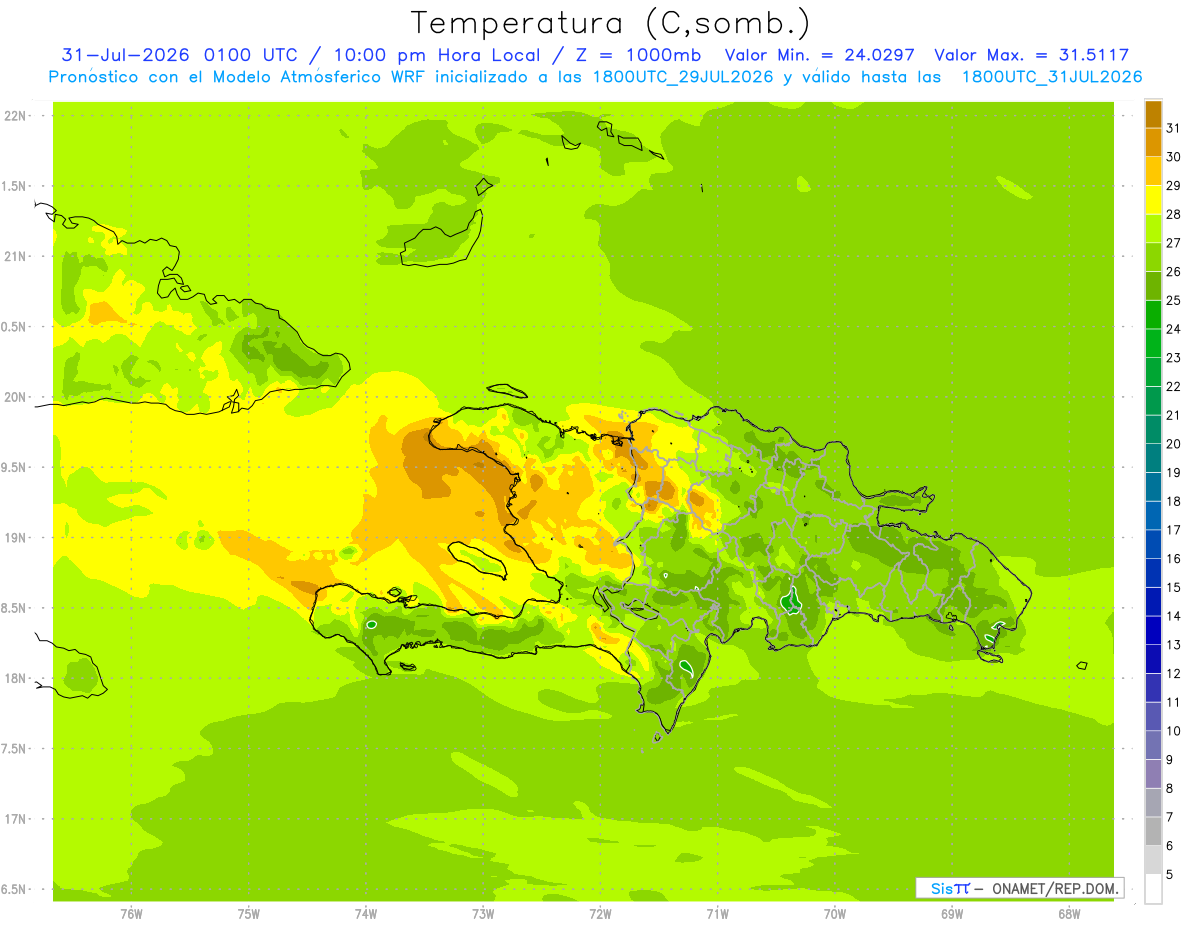Pick the gray swatch between 6 and 7

coord(1153,832)
